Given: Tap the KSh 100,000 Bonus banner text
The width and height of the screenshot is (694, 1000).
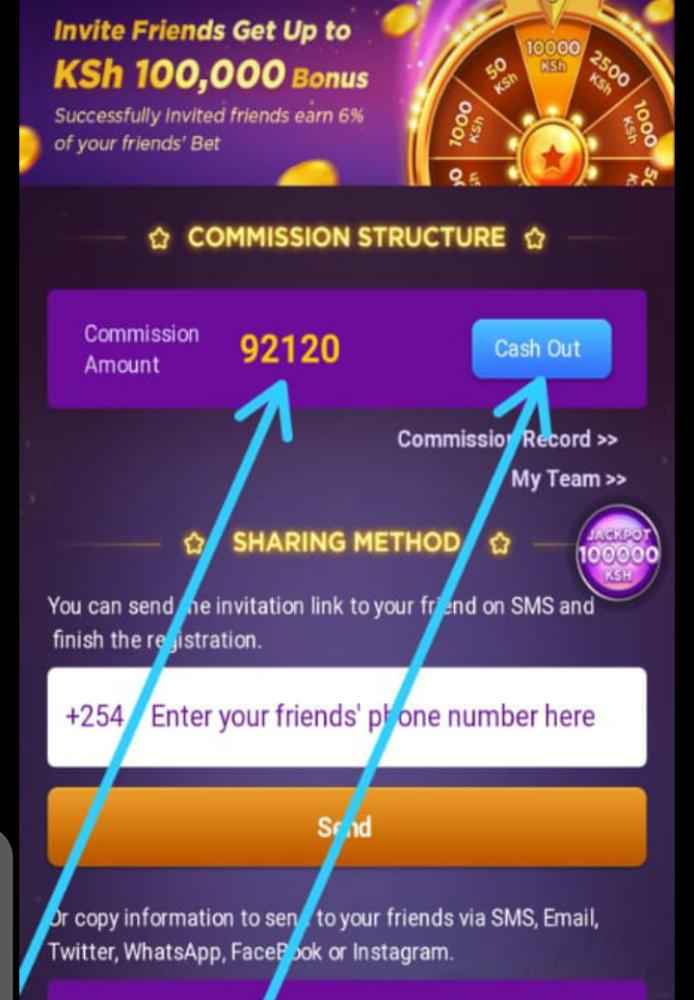Looking at the screenshot, I should (x=211, y=75).
